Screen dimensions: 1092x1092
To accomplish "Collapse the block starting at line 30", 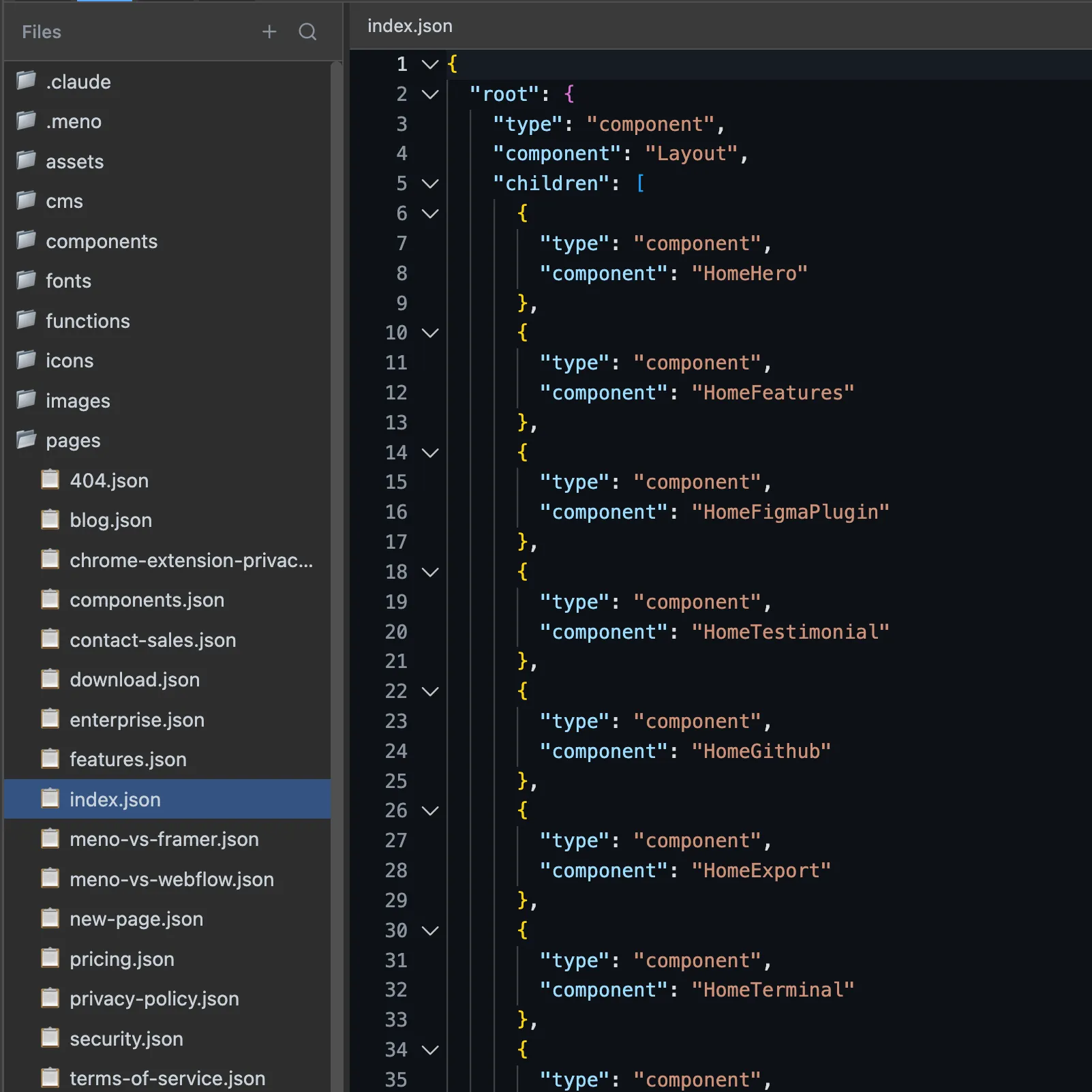I will [430, 931].
